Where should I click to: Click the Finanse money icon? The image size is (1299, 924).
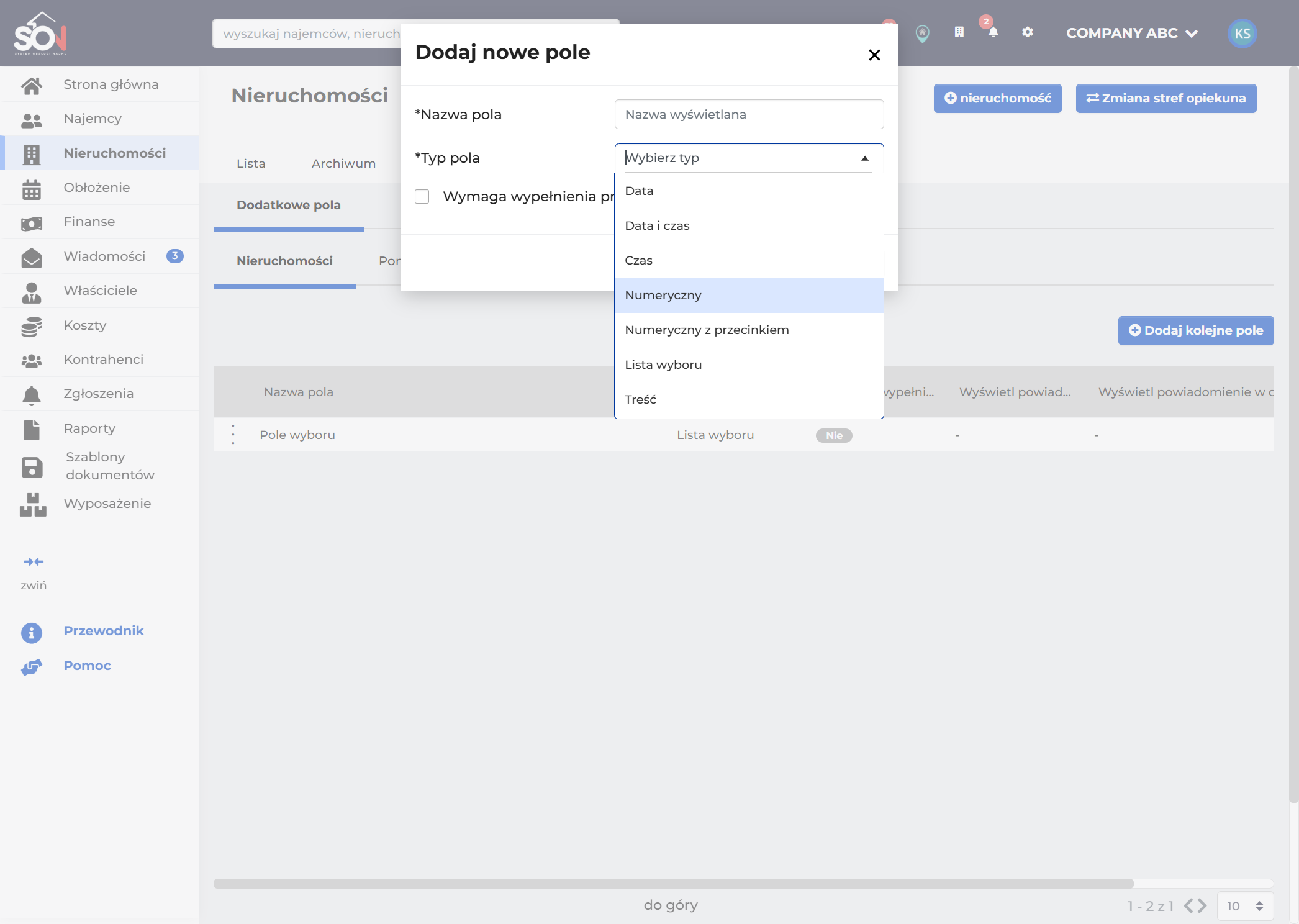(32, 223)
